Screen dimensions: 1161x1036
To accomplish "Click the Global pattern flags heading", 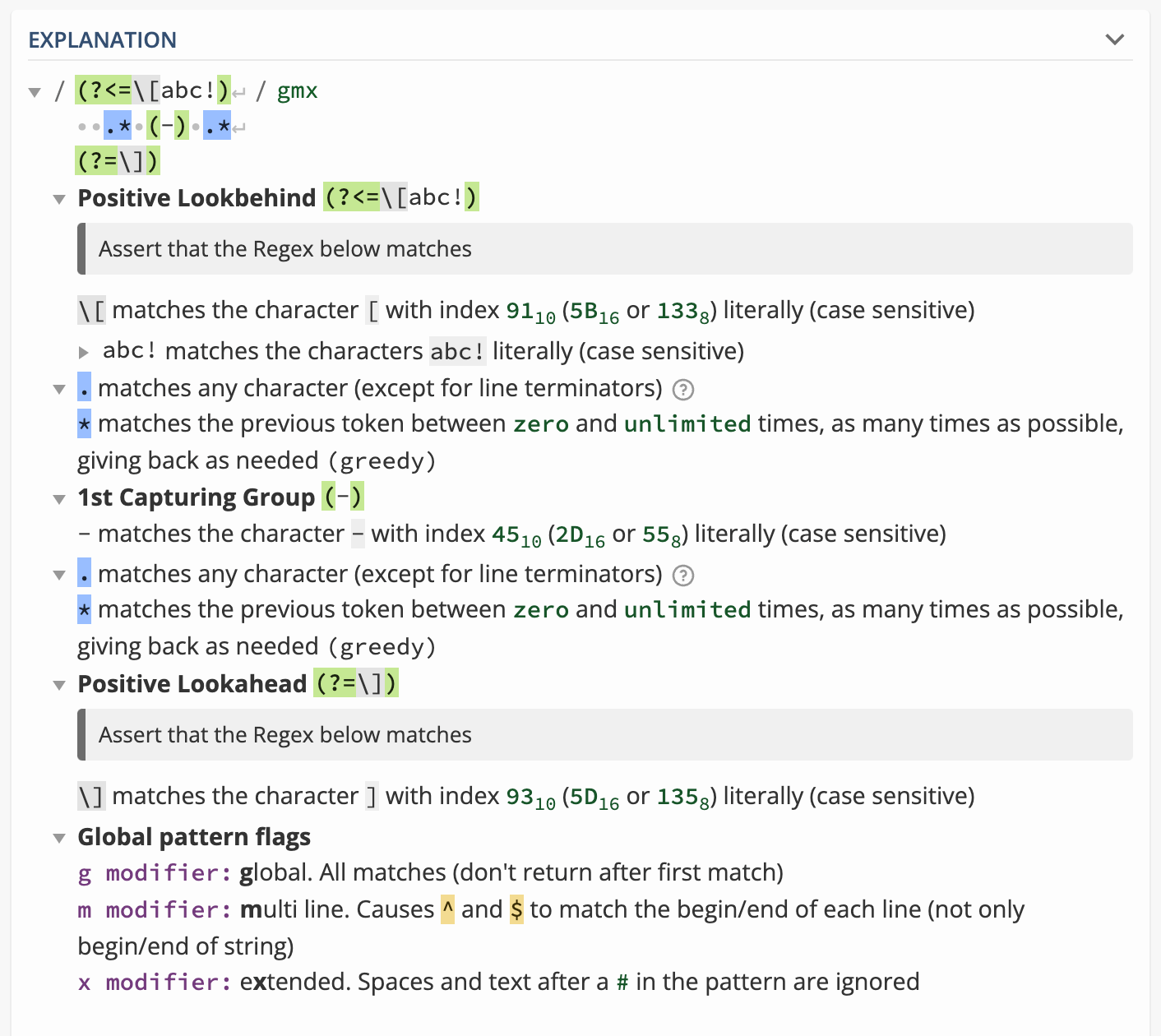I will click(x=194, y=837).
